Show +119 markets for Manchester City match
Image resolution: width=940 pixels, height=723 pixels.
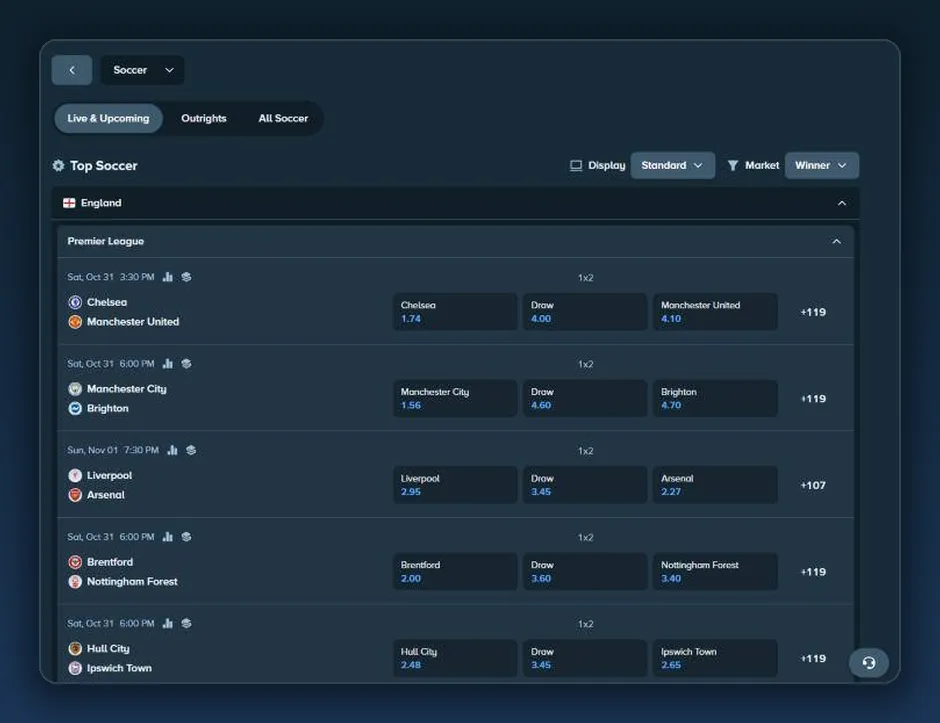(x=813, y=399)
